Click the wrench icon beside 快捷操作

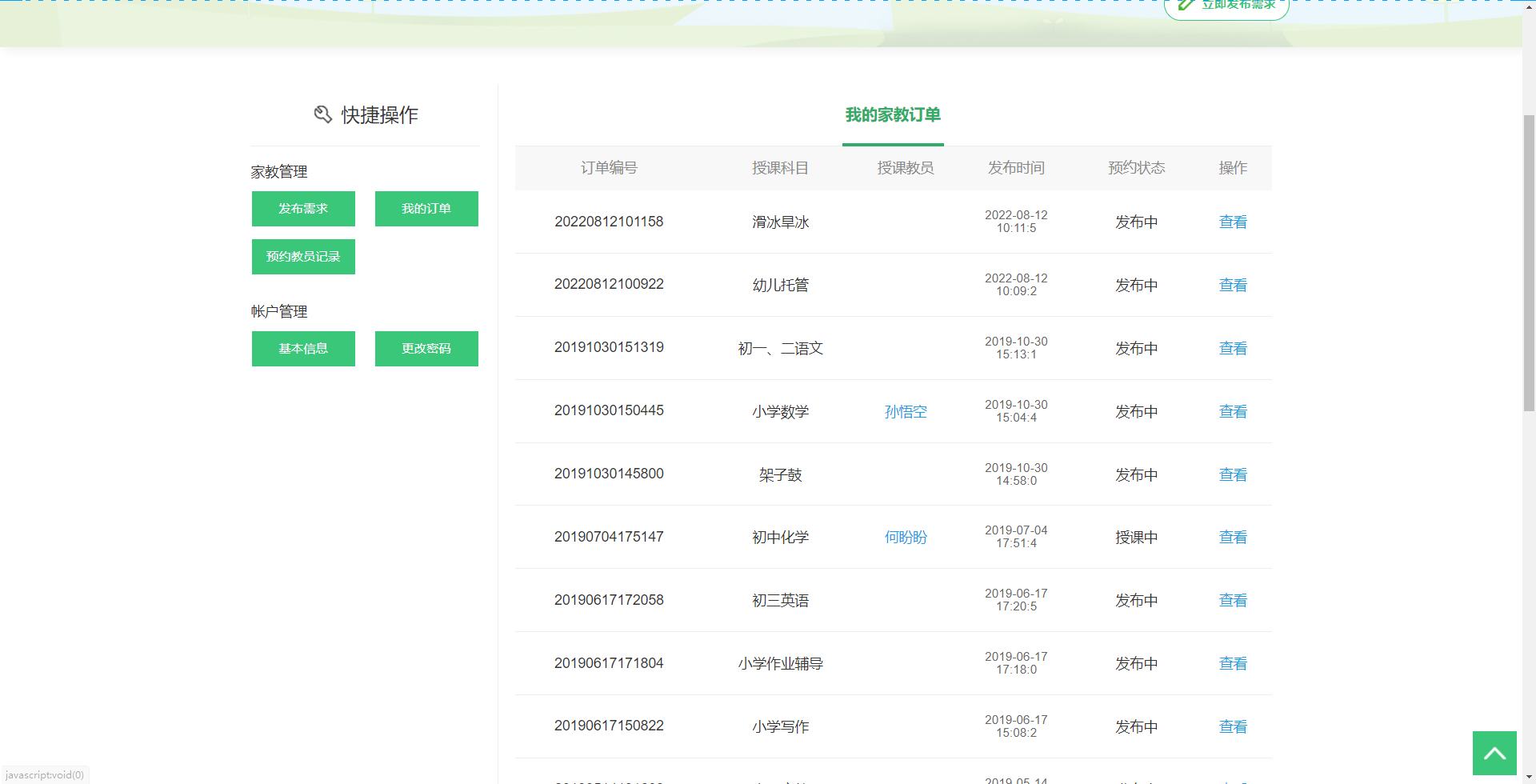tap(323, 114)
